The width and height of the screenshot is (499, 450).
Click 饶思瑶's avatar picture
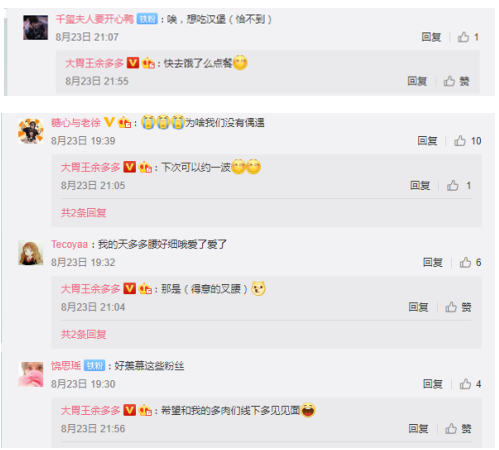(x=31, y=374)
